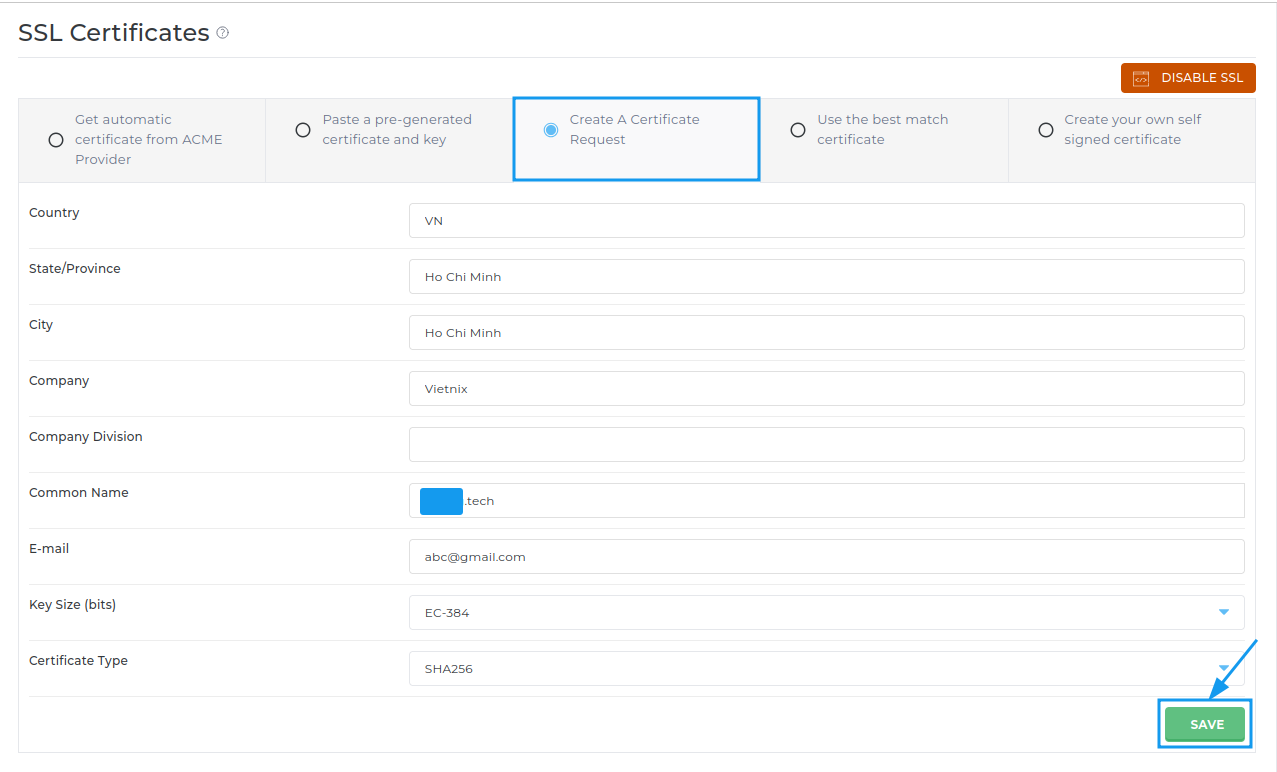The width and height of the screenshot is (1277, 772).
Task: Click the green SAVE button
Action: (1206, 724)
